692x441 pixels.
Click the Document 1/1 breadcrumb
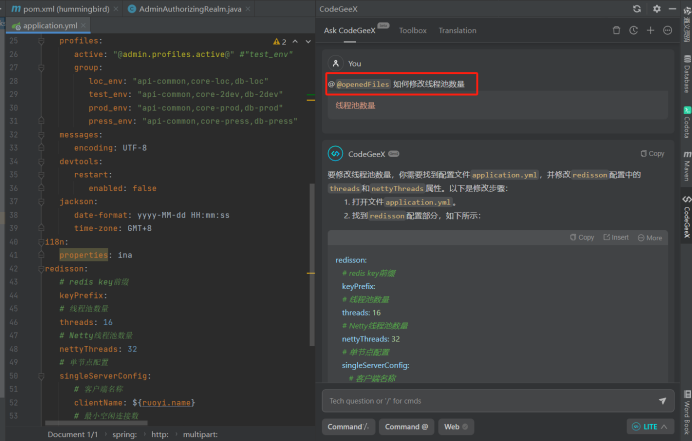[x=72, y=434]
